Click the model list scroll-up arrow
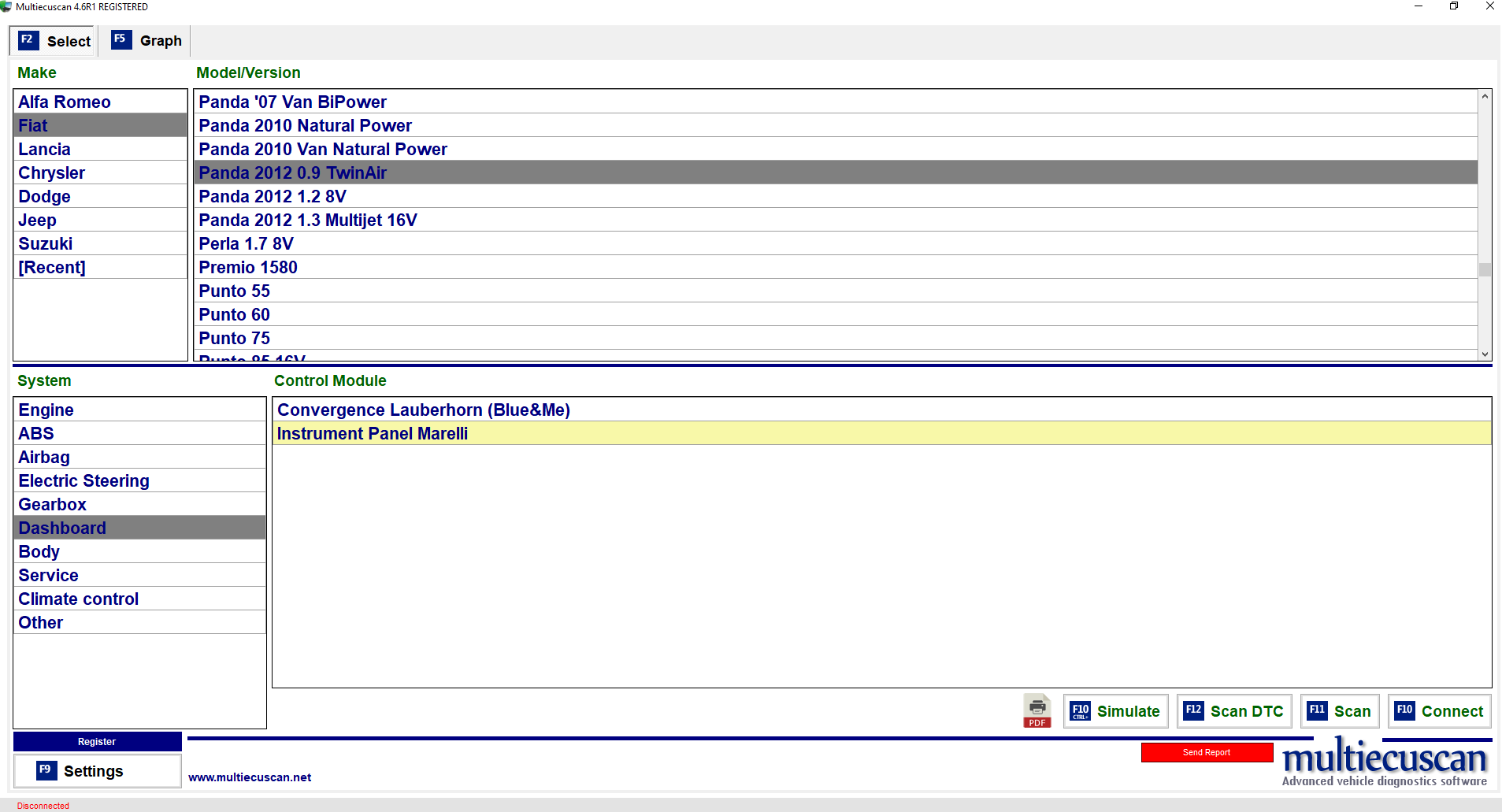Viewport: 1502px width, 812px height. click(x=1485, y=96)
